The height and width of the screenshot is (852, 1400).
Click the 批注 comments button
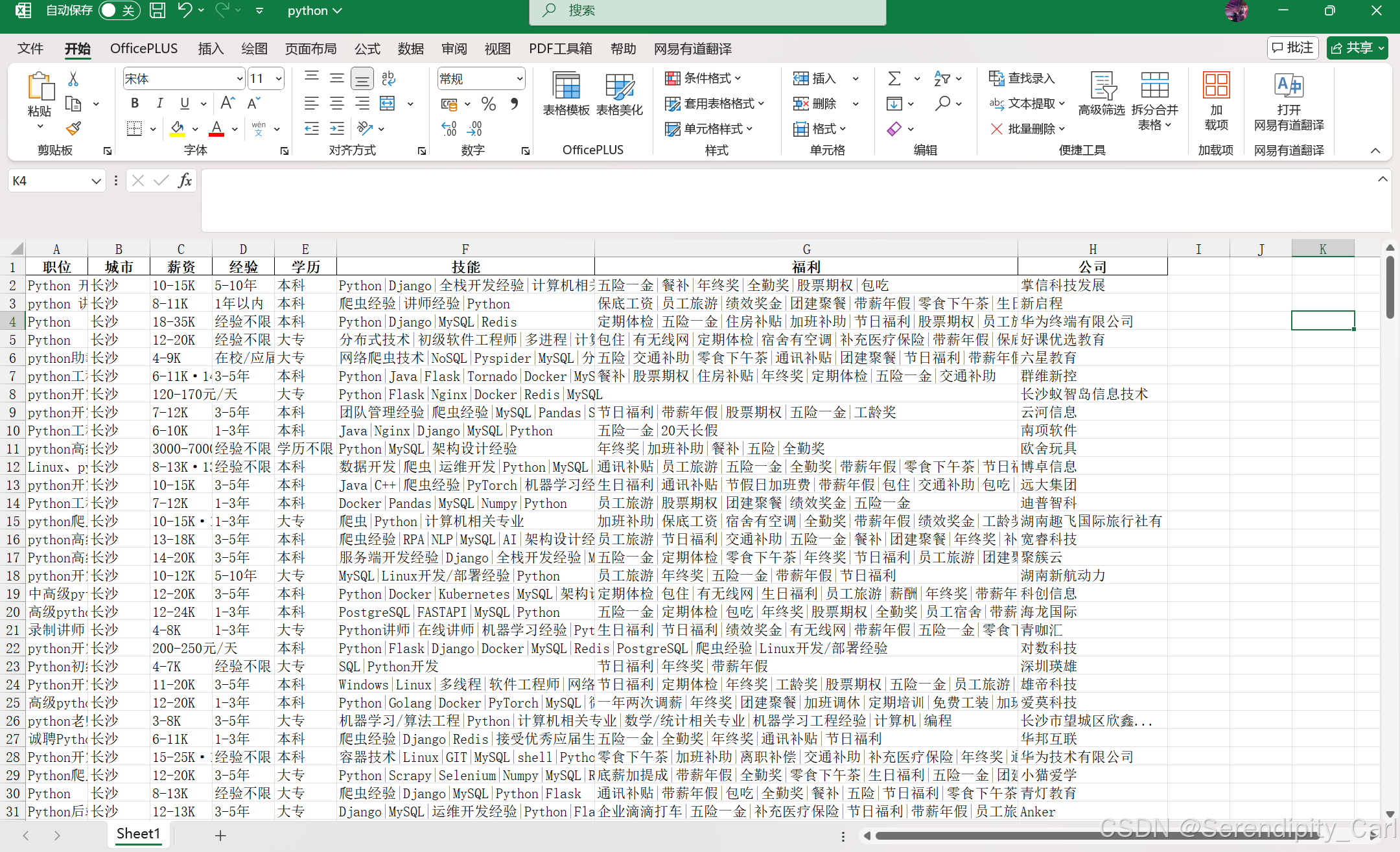click(1292, 48)
